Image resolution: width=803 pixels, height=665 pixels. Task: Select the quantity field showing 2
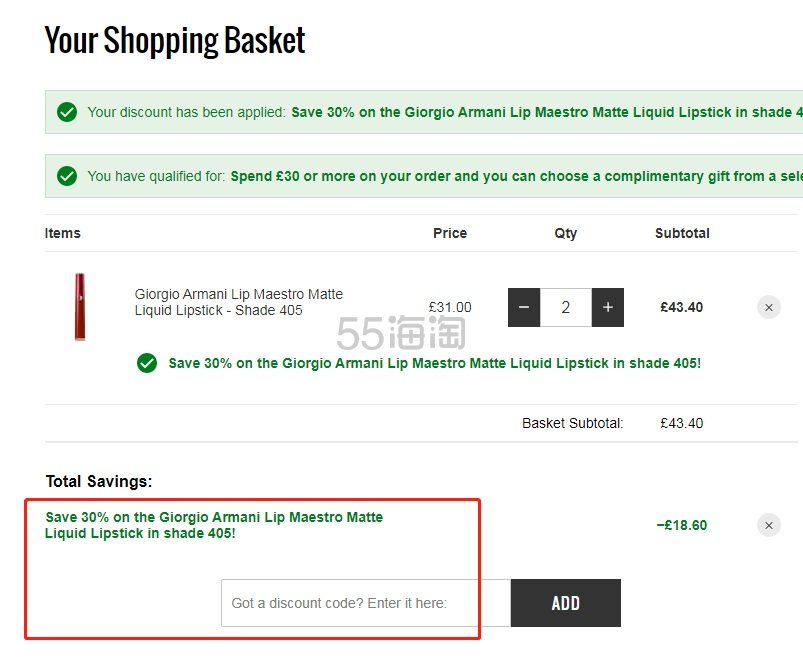click(566, 307)
